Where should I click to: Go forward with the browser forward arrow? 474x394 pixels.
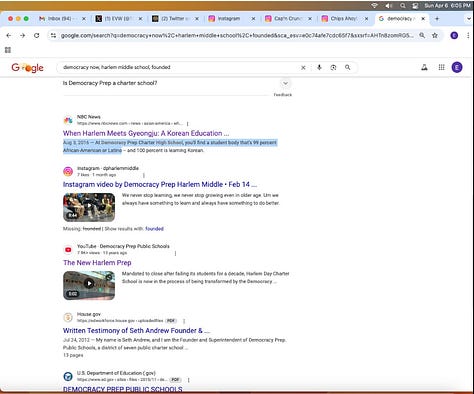(x=22, y=35)
